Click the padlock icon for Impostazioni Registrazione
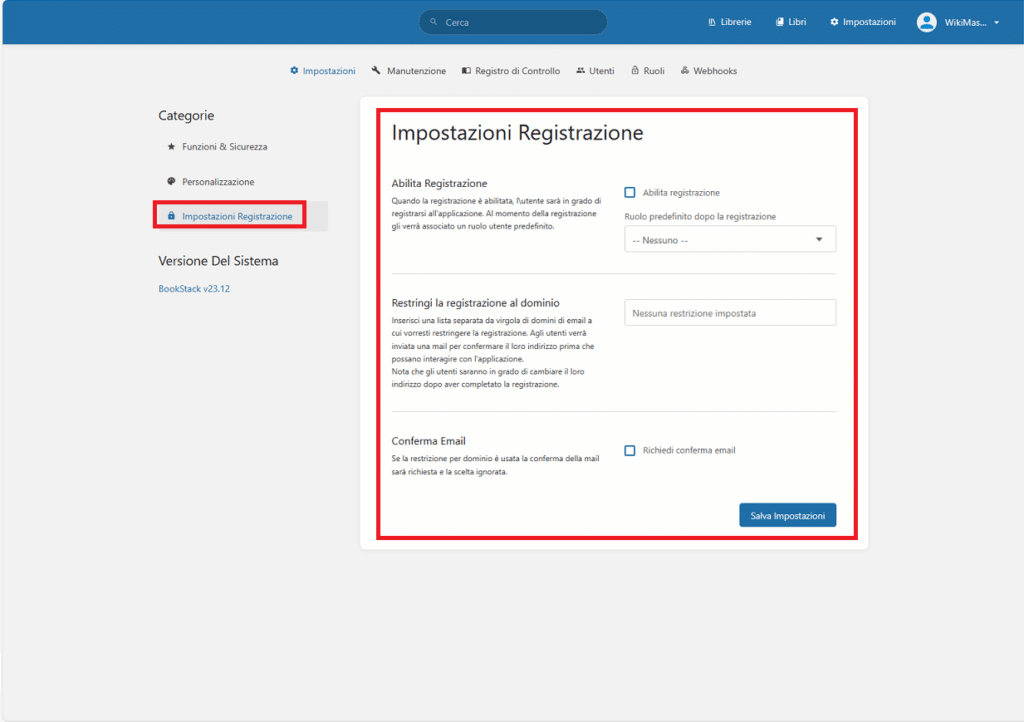The image size is (1024, 722). 171,215
